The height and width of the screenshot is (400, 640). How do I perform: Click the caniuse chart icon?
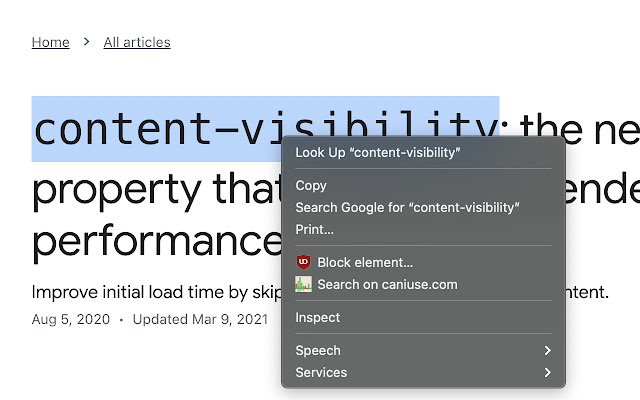[304, 285]
